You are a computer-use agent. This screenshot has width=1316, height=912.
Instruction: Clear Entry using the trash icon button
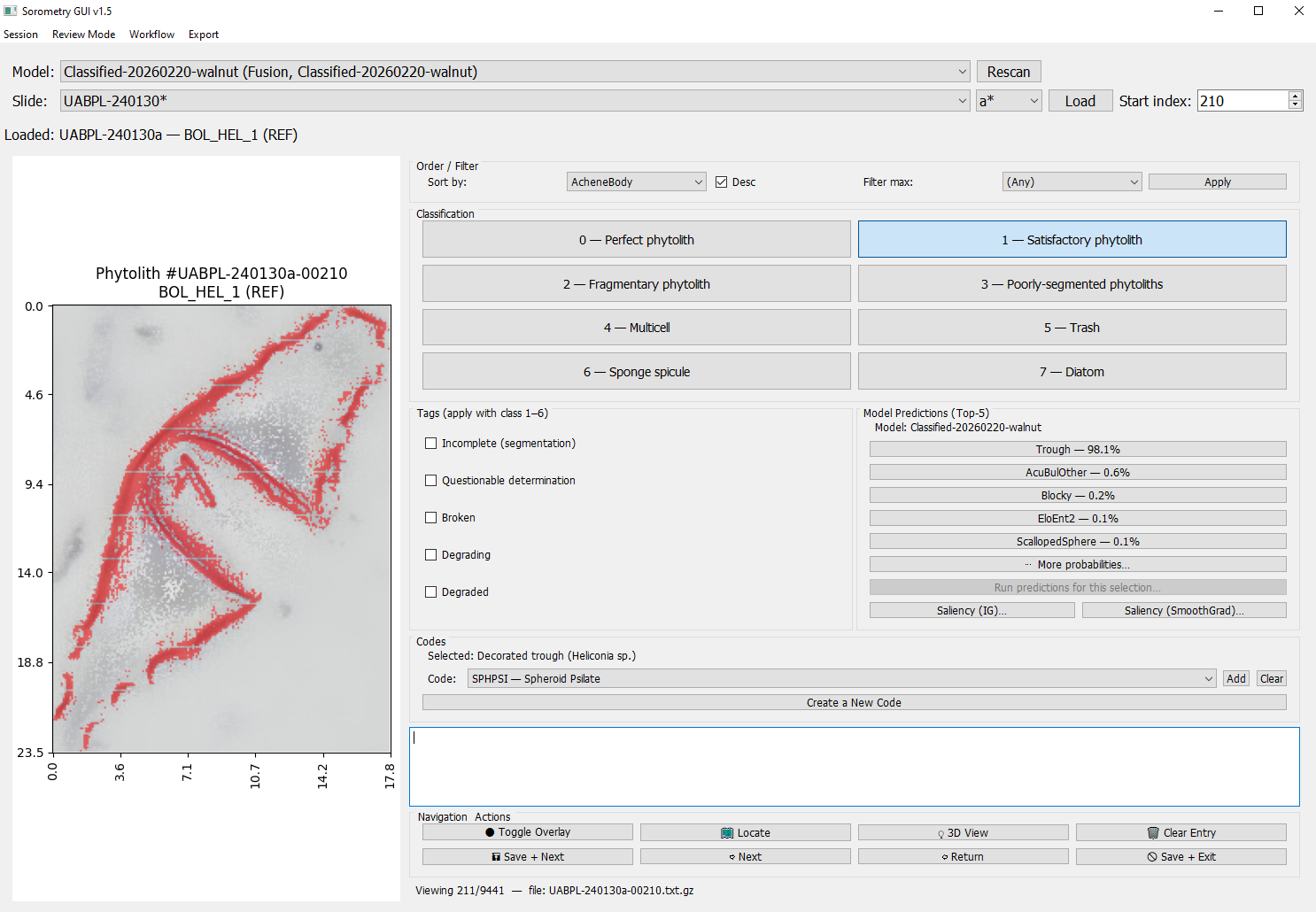point(1181,832)
